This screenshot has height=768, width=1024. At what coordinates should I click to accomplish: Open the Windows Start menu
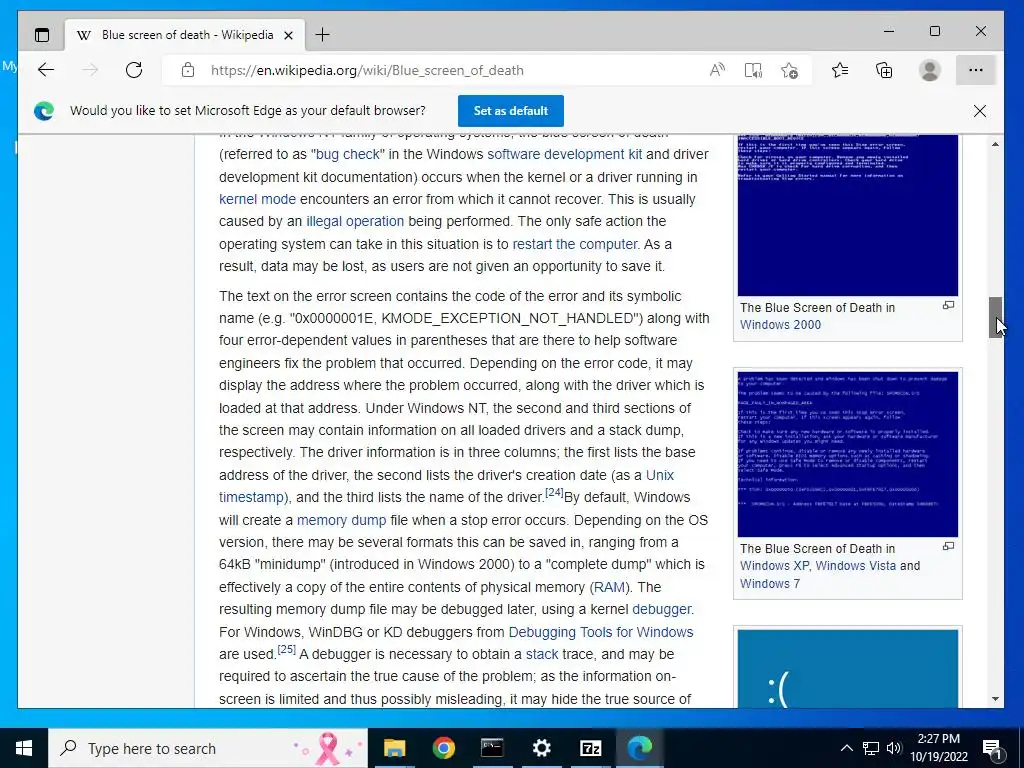point(24,748)
